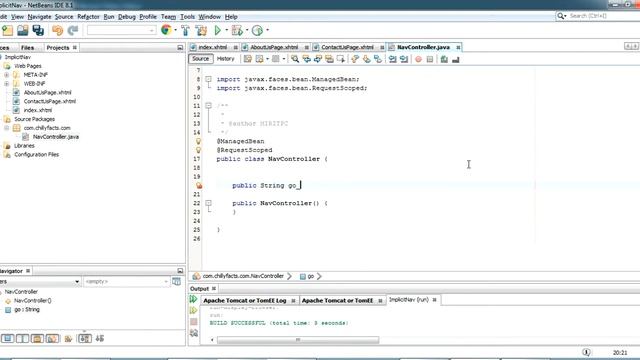640x360 pixels.
Task: Toggle Show Static Members filter in Navigator
Action: 22,338
